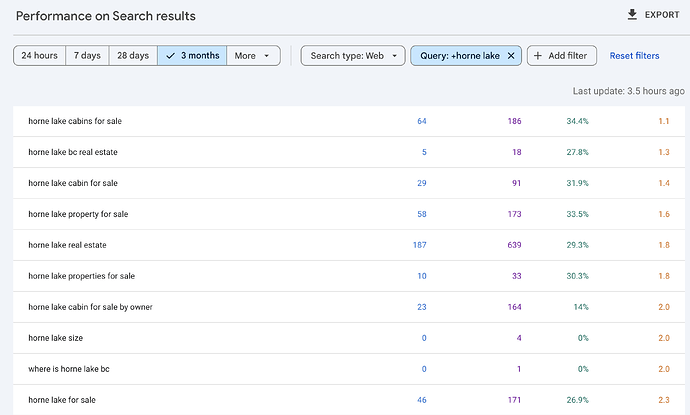
Task: Select the checked 3 months range
Action: click(192, 56)
